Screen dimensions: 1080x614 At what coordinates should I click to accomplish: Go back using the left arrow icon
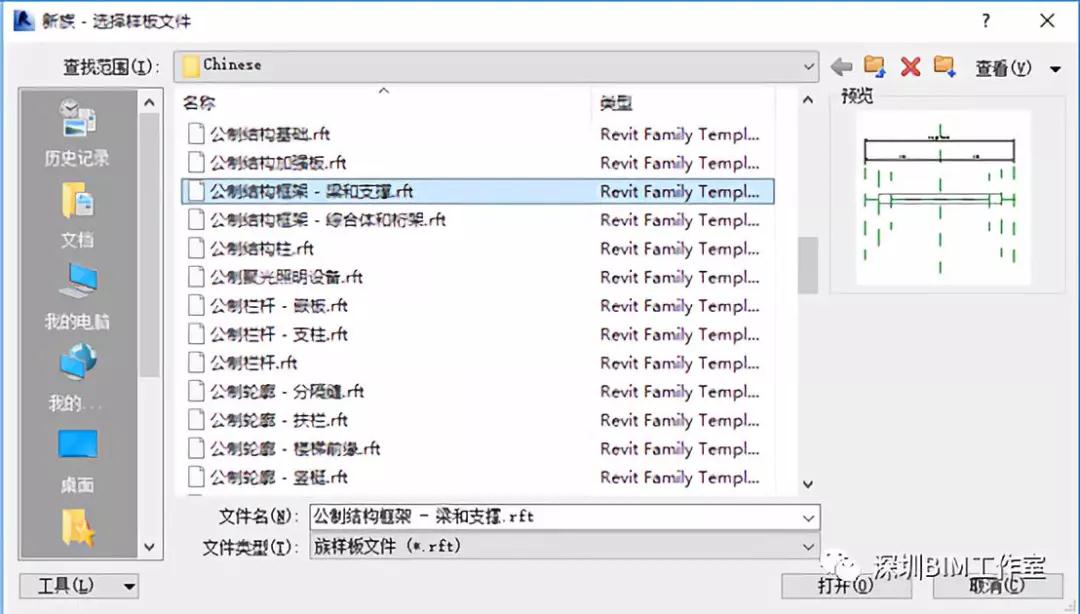(x=842, y=67)
